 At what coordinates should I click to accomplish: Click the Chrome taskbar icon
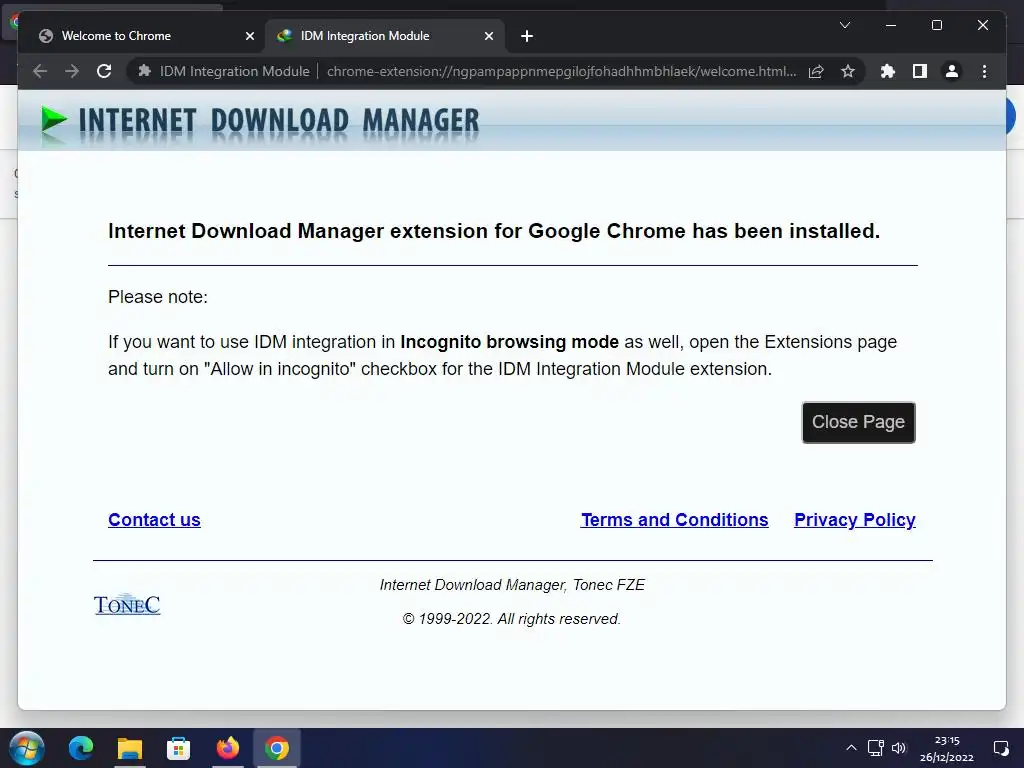click(276, 748)
